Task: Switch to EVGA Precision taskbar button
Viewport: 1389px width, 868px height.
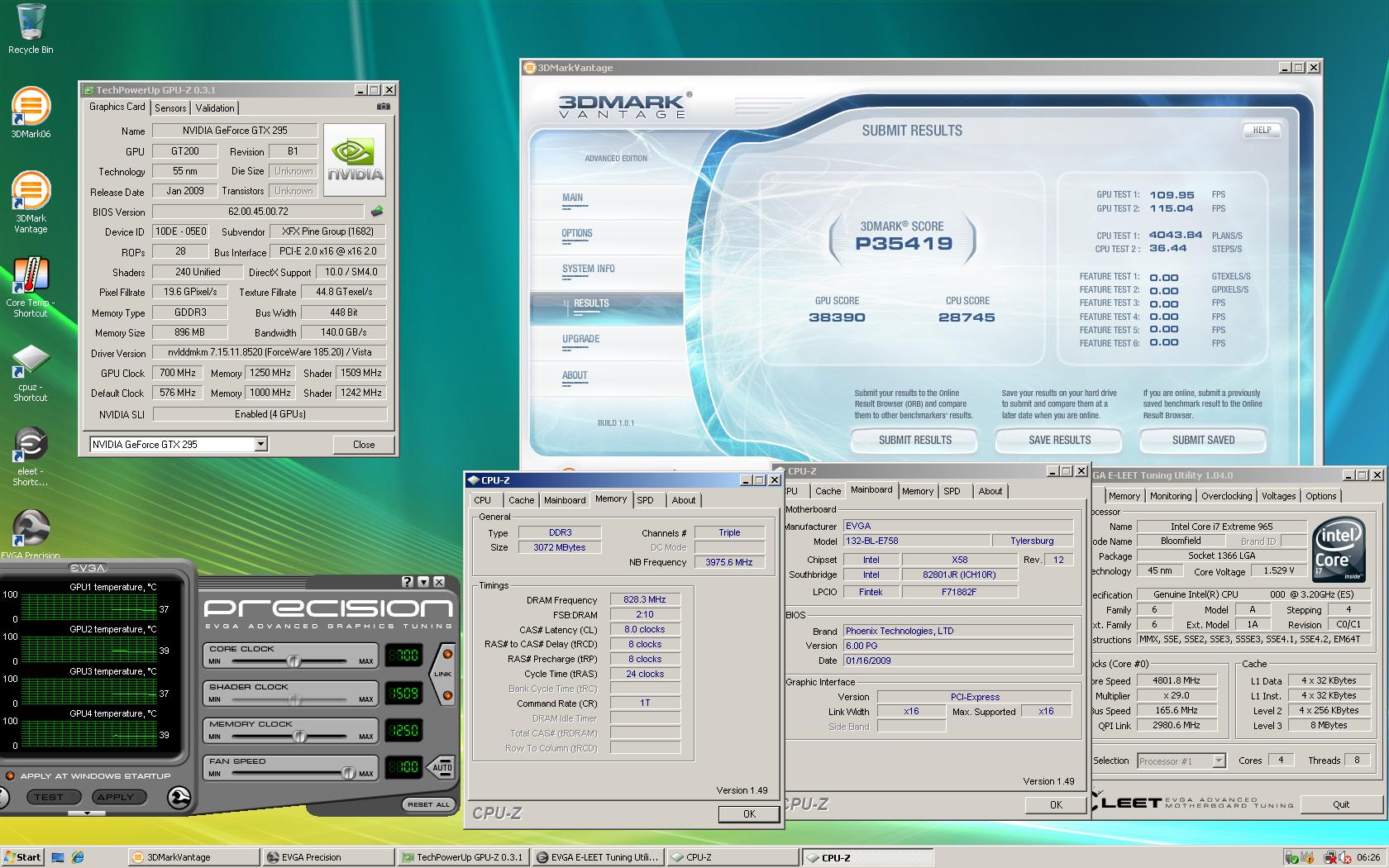Action: pos(327,857)
